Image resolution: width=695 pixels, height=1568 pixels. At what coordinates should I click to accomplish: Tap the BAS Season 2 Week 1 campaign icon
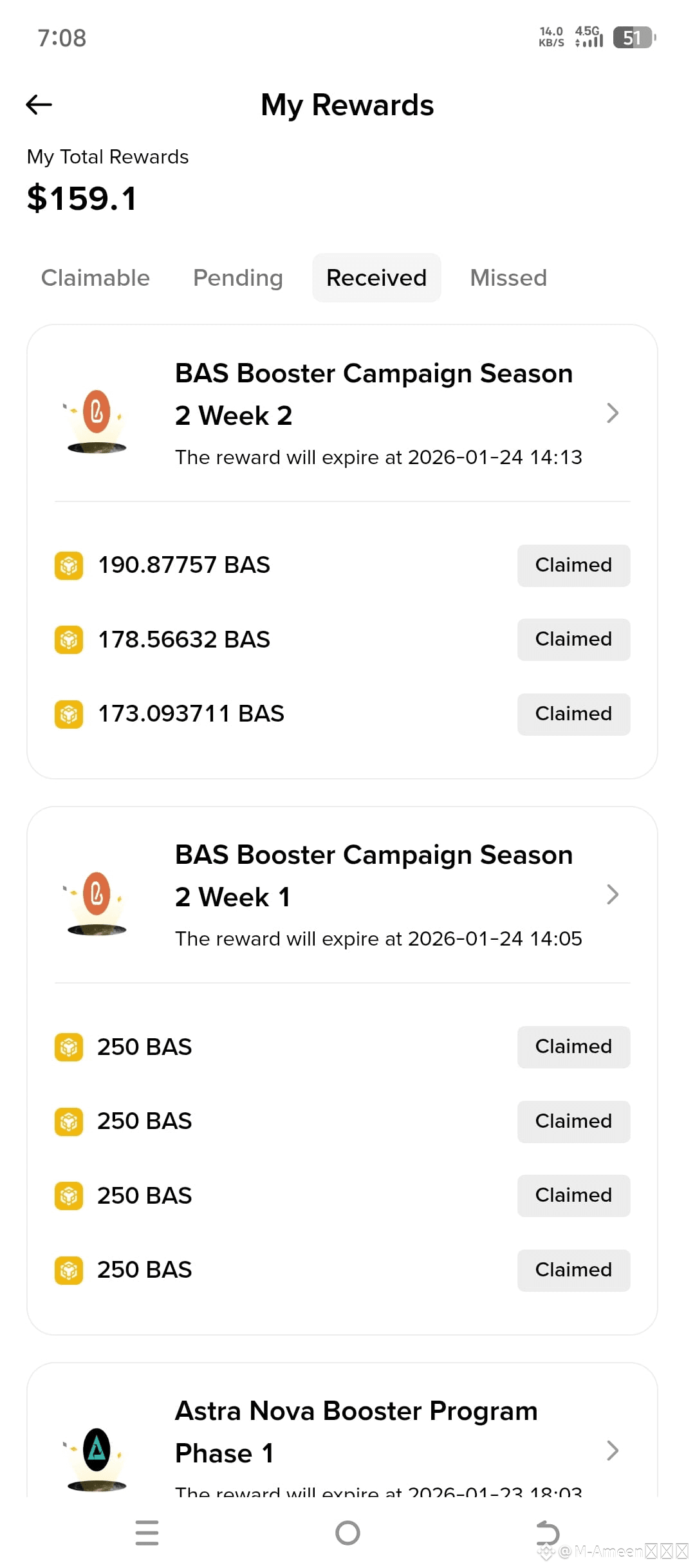pos(97,902)
